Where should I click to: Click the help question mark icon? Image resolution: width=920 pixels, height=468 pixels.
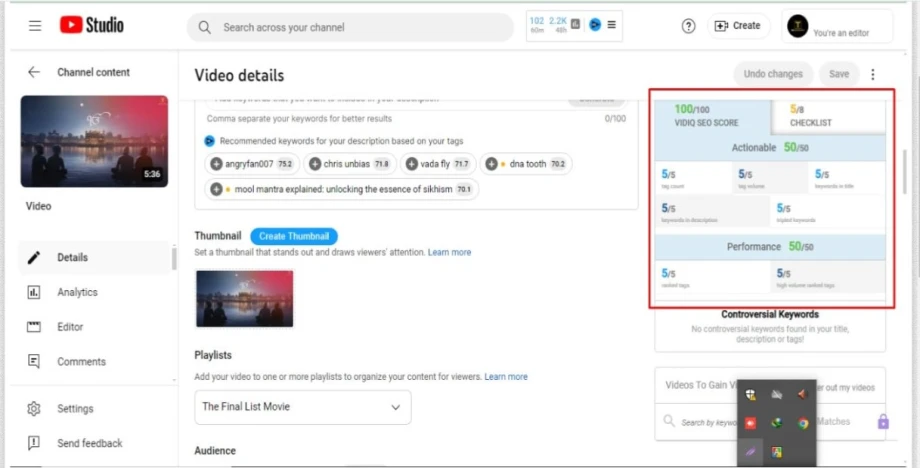688,26
